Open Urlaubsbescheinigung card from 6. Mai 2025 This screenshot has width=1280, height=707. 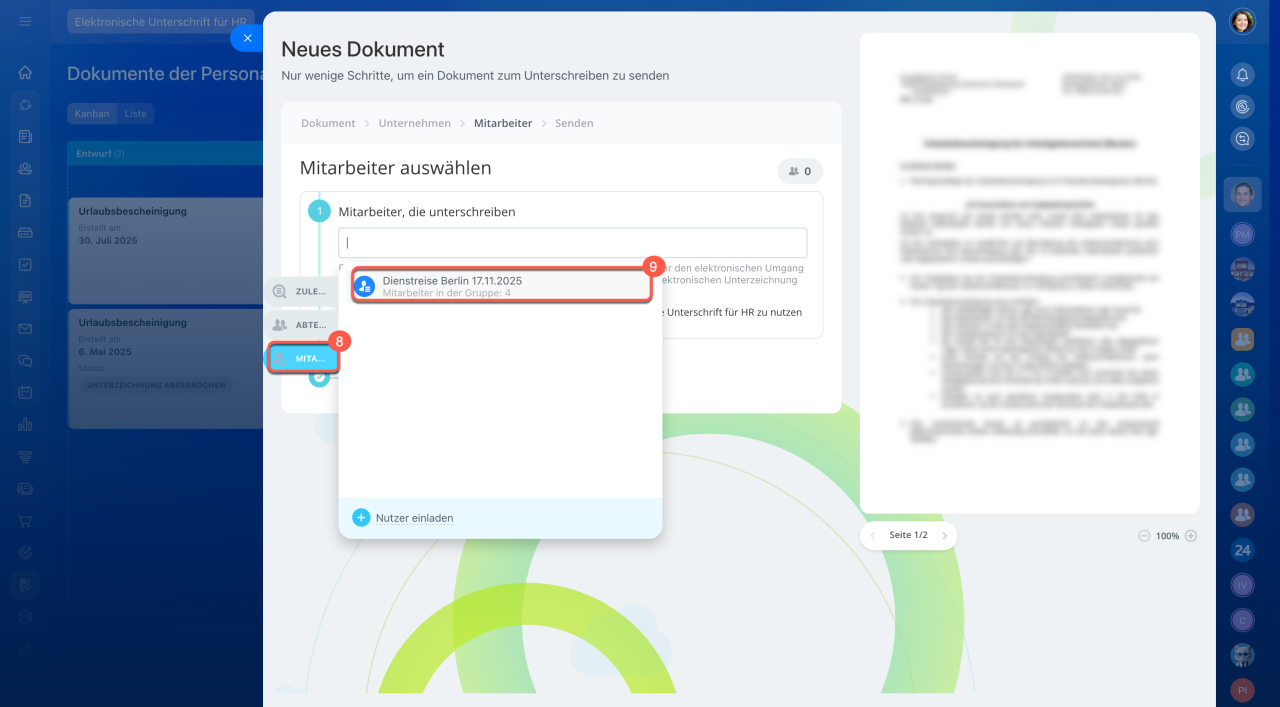pos(165,368)
